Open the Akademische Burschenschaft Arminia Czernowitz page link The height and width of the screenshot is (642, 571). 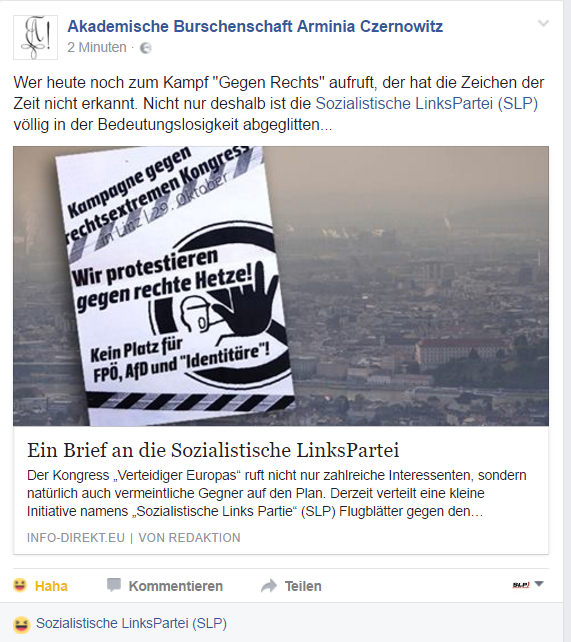point(255,26)
